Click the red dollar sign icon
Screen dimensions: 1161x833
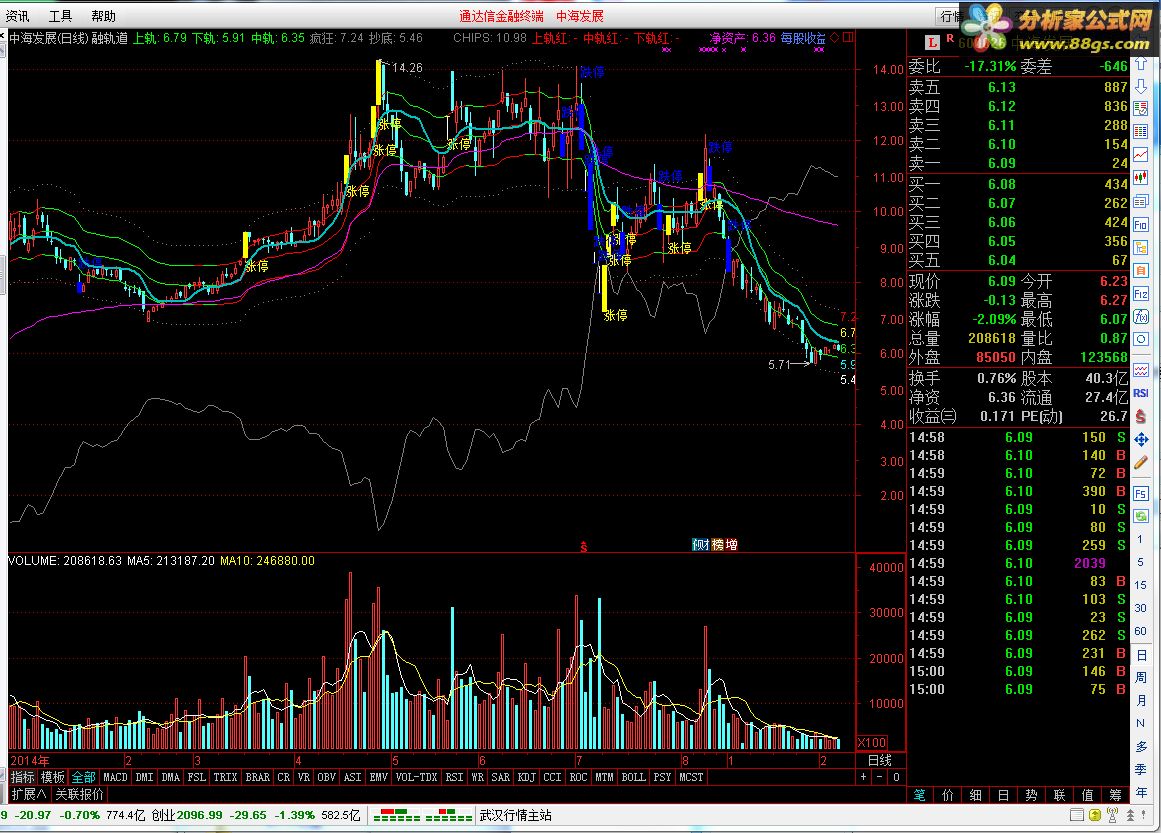click(1141, 416)
